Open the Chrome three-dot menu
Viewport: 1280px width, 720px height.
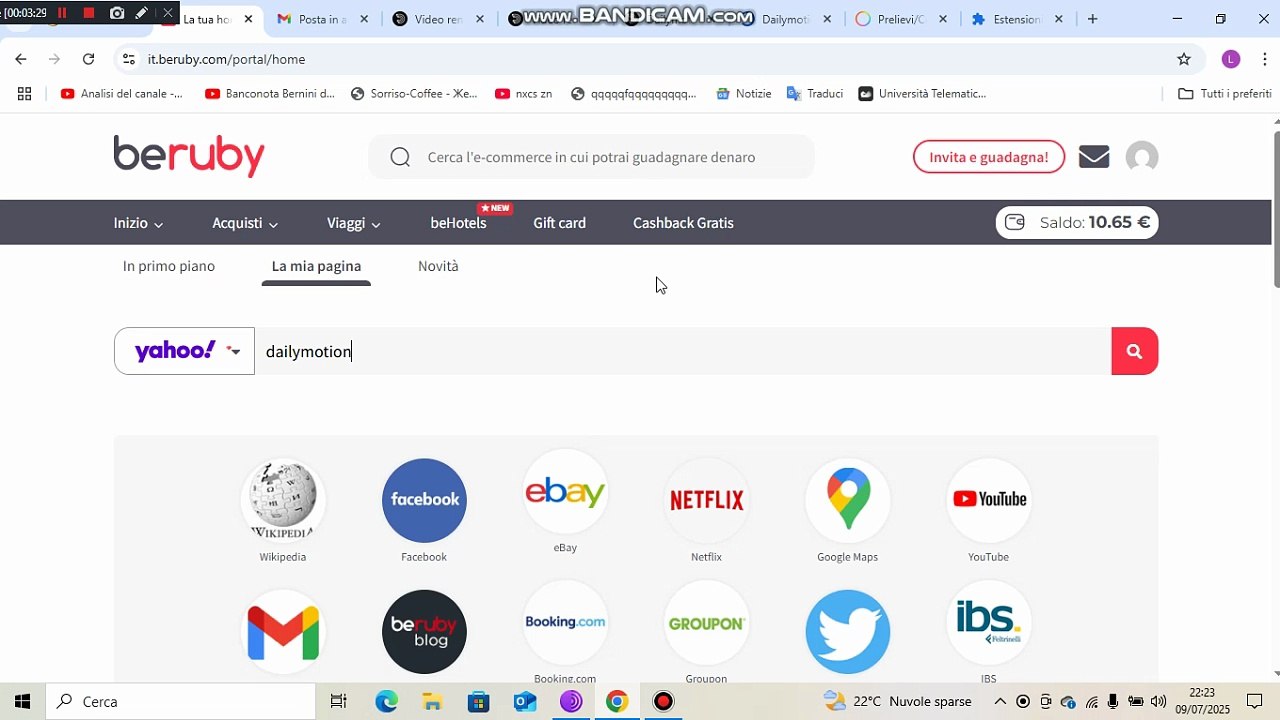(1265, 59)
